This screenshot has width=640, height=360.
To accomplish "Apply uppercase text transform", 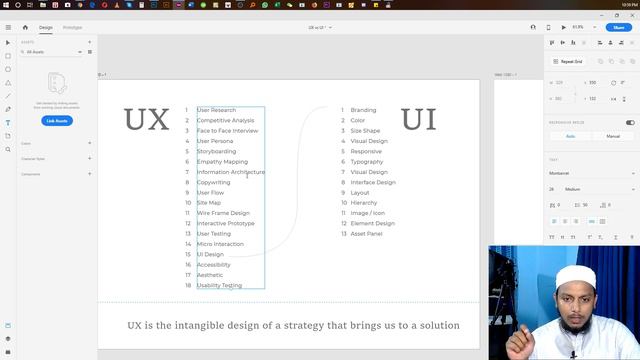I will 552,237.
